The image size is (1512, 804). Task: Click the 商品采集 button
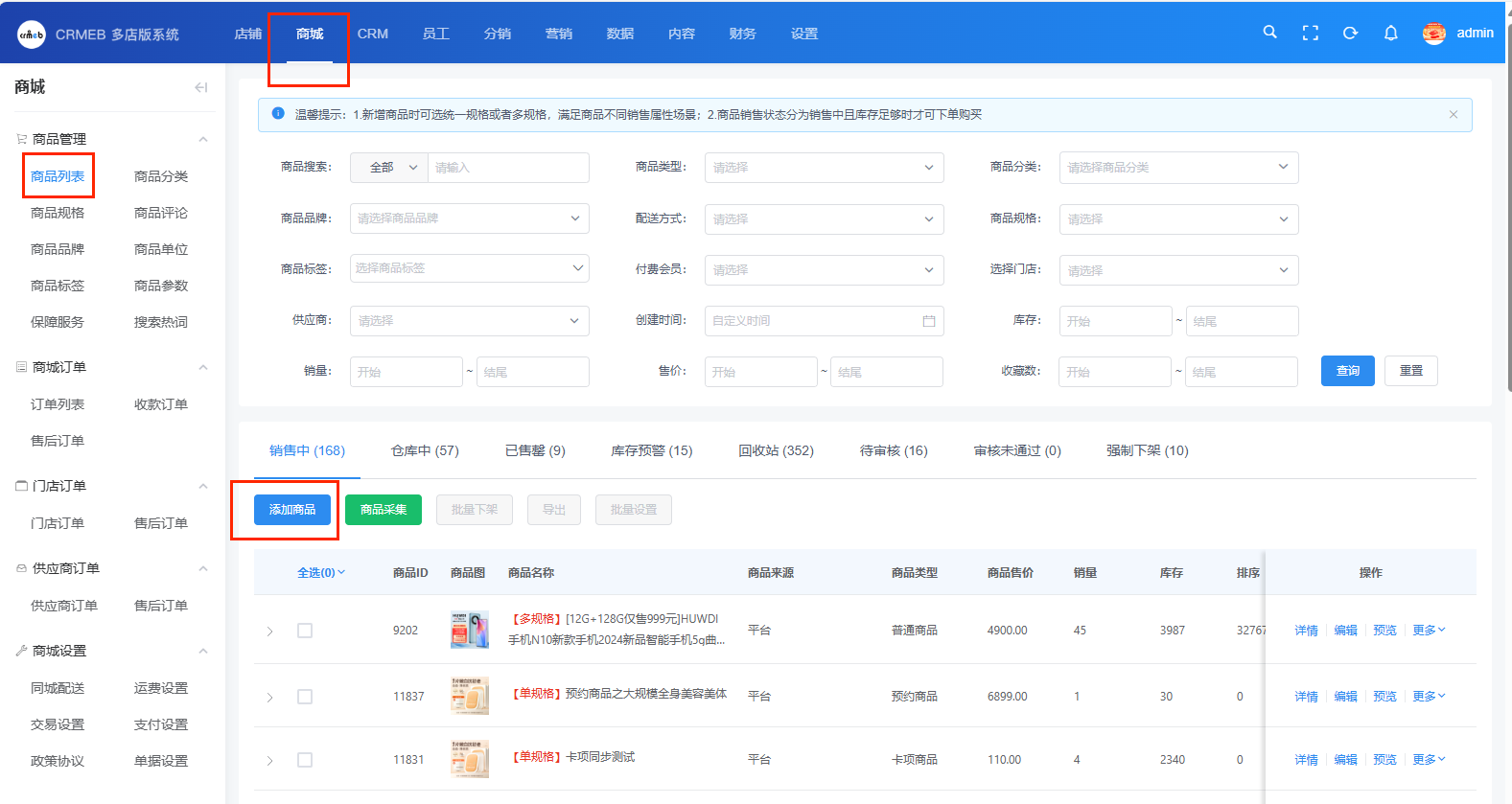pos(384,510)
